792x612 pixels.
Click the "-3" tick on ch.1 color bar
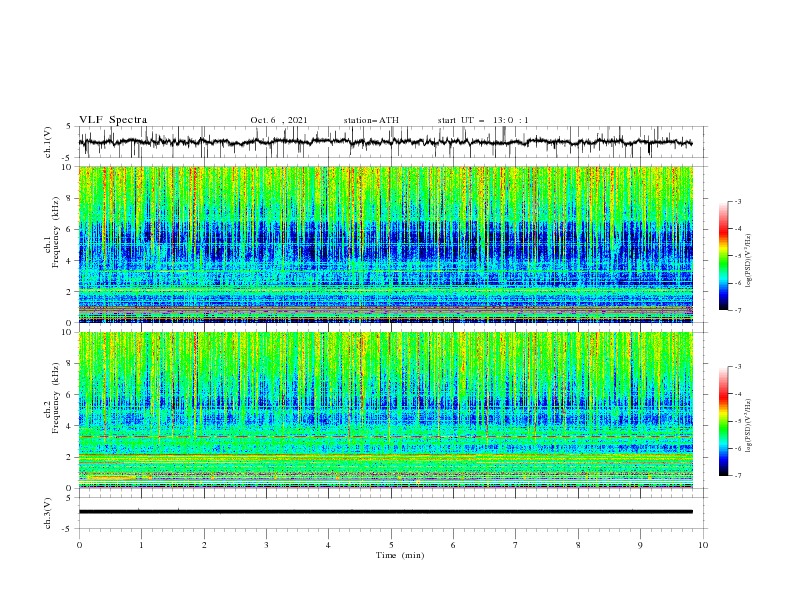click(737, 201)
